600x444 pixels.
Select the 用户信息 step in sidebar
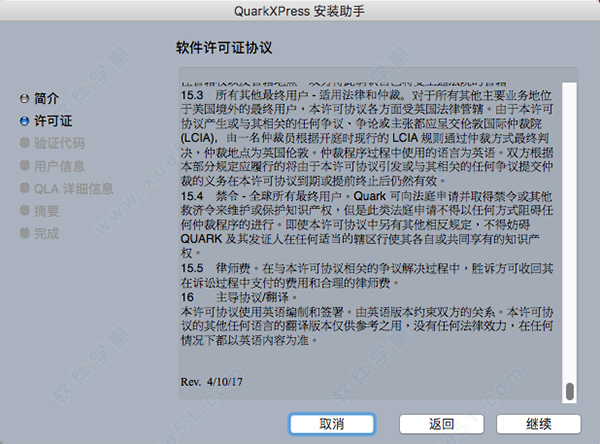click(59, 166)
